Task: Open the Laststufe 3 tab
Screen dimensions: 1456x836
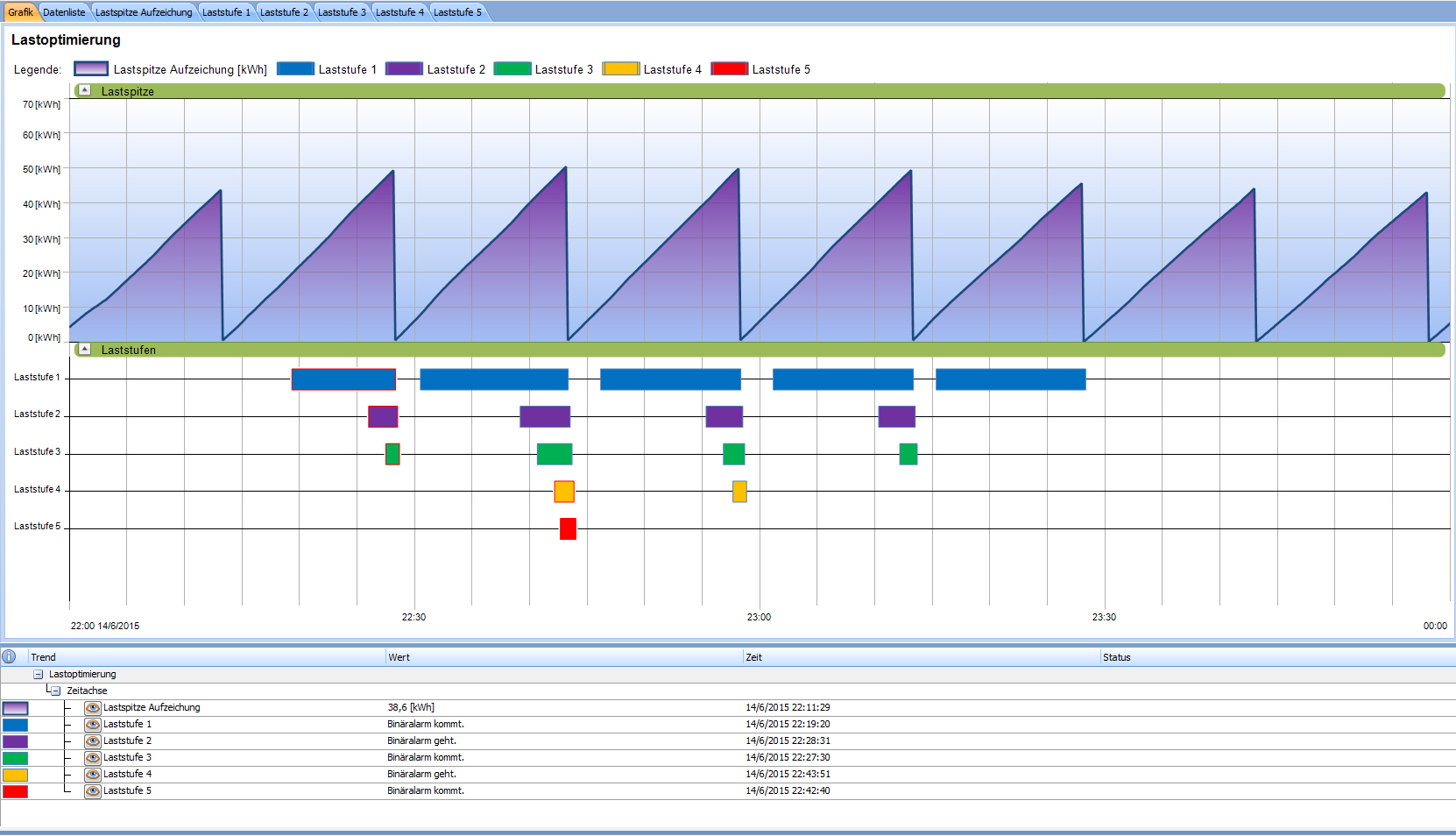Action: point(342,12)
